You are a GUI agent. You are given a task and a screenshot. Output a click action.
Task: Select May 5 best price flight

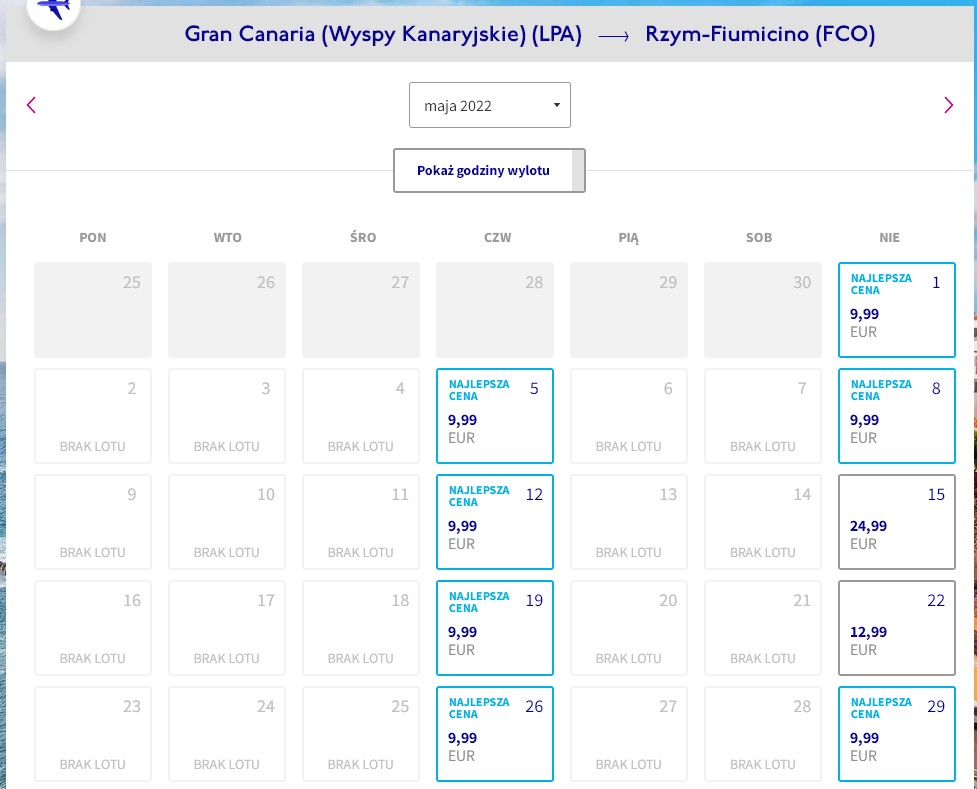click(x=495, y=416)
